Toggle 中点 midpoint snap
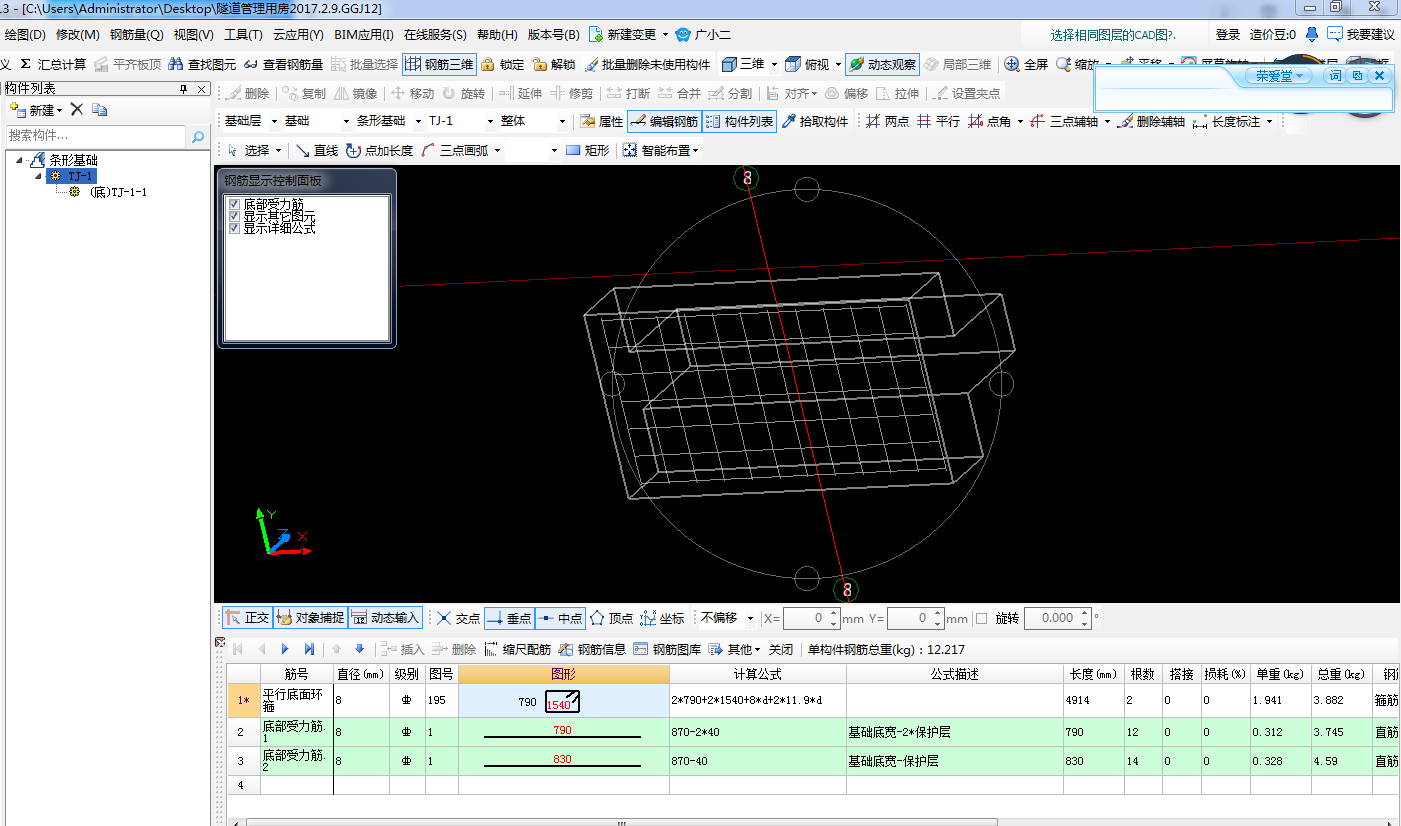Viewport: 1401px width, 826px height. point(560,618)
